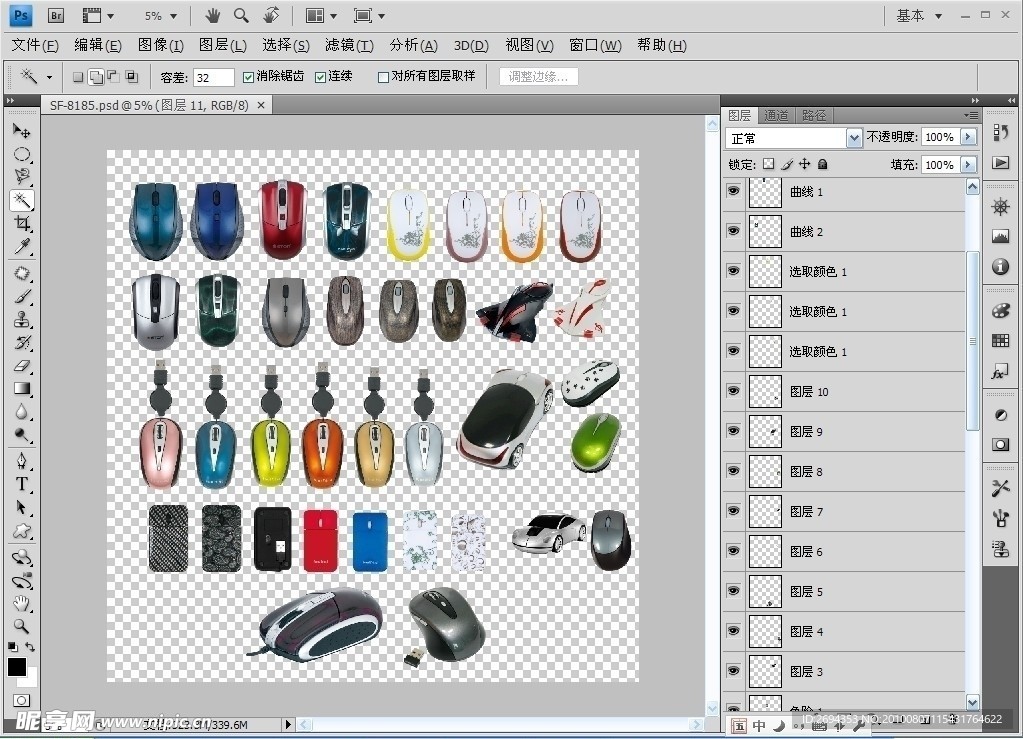Screen dimensions: 1023x739
Task: Select the Pen tool
Action: [22, 461]
